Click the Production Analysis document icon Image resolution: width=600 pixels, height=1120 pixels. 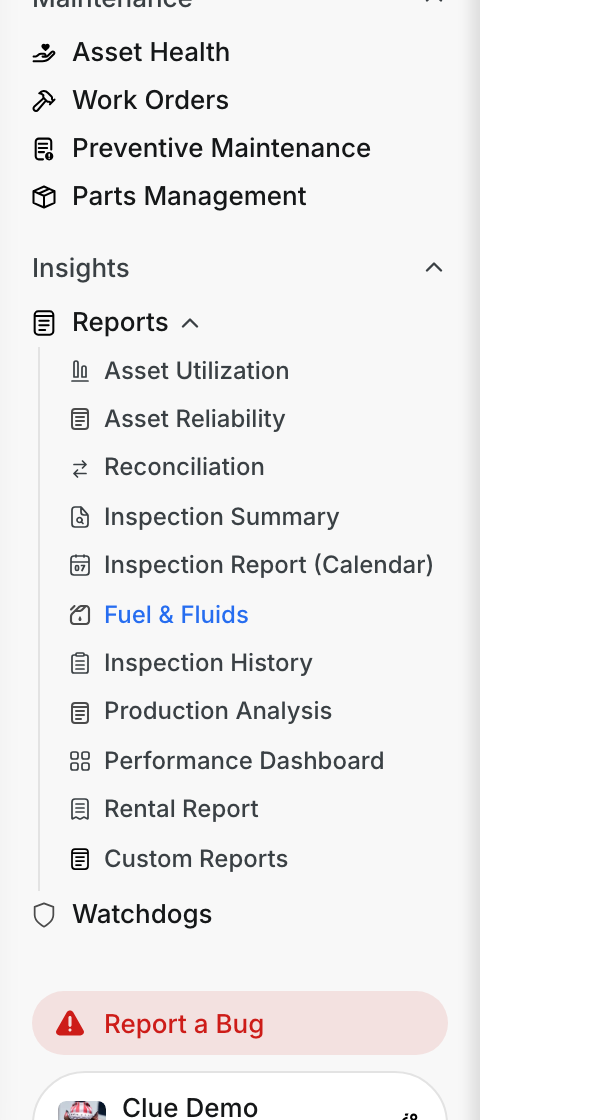(x=80, y=712)
